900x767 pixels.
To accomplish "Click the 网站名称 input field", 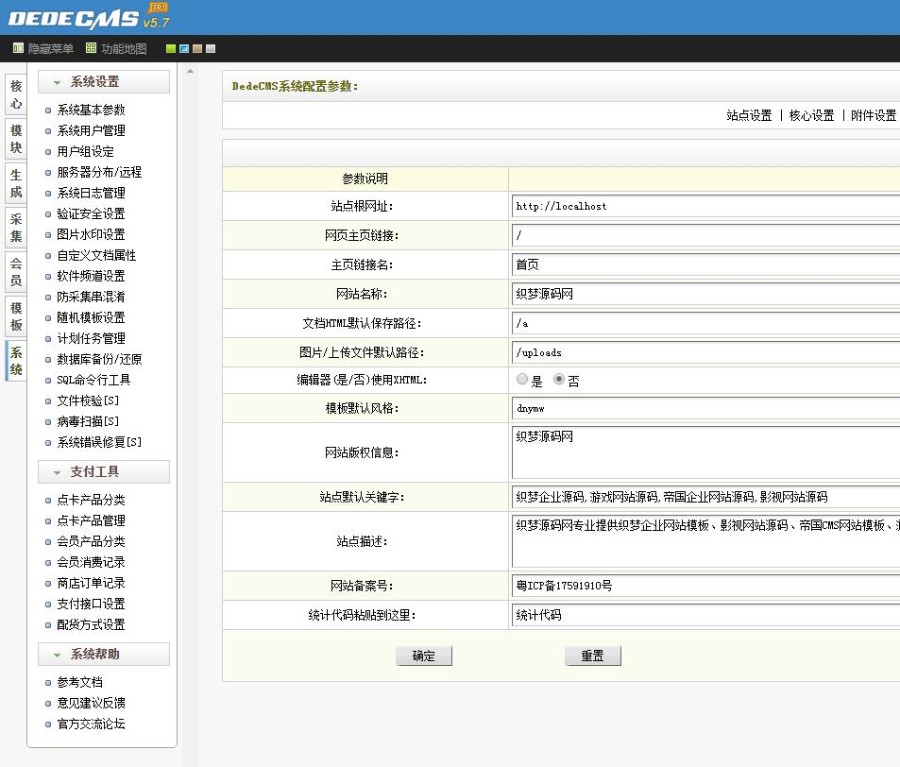I will point(705,294).
